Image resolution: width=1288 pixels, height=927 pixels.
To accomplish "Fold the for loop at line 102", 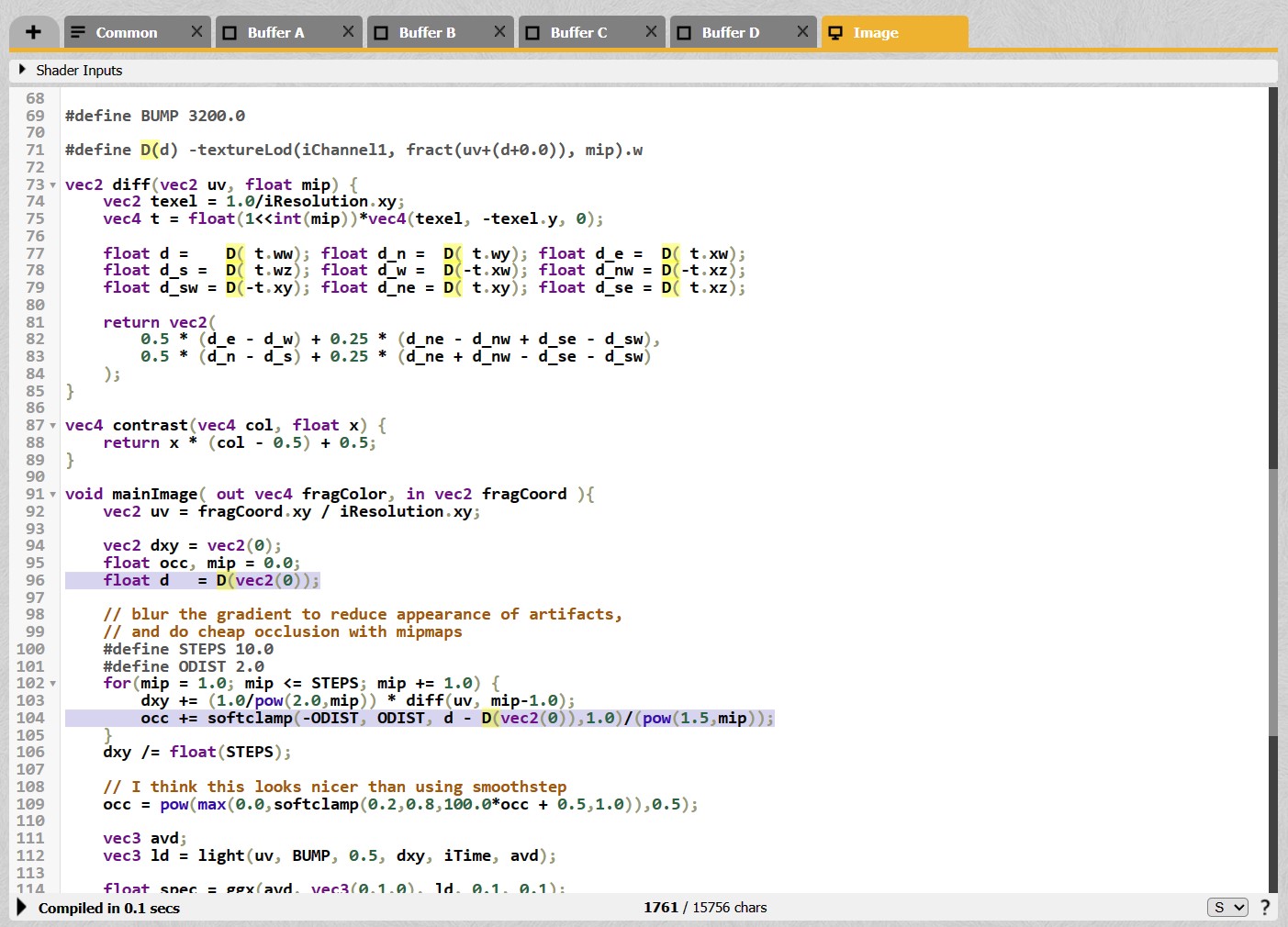I will pos(53,684).
